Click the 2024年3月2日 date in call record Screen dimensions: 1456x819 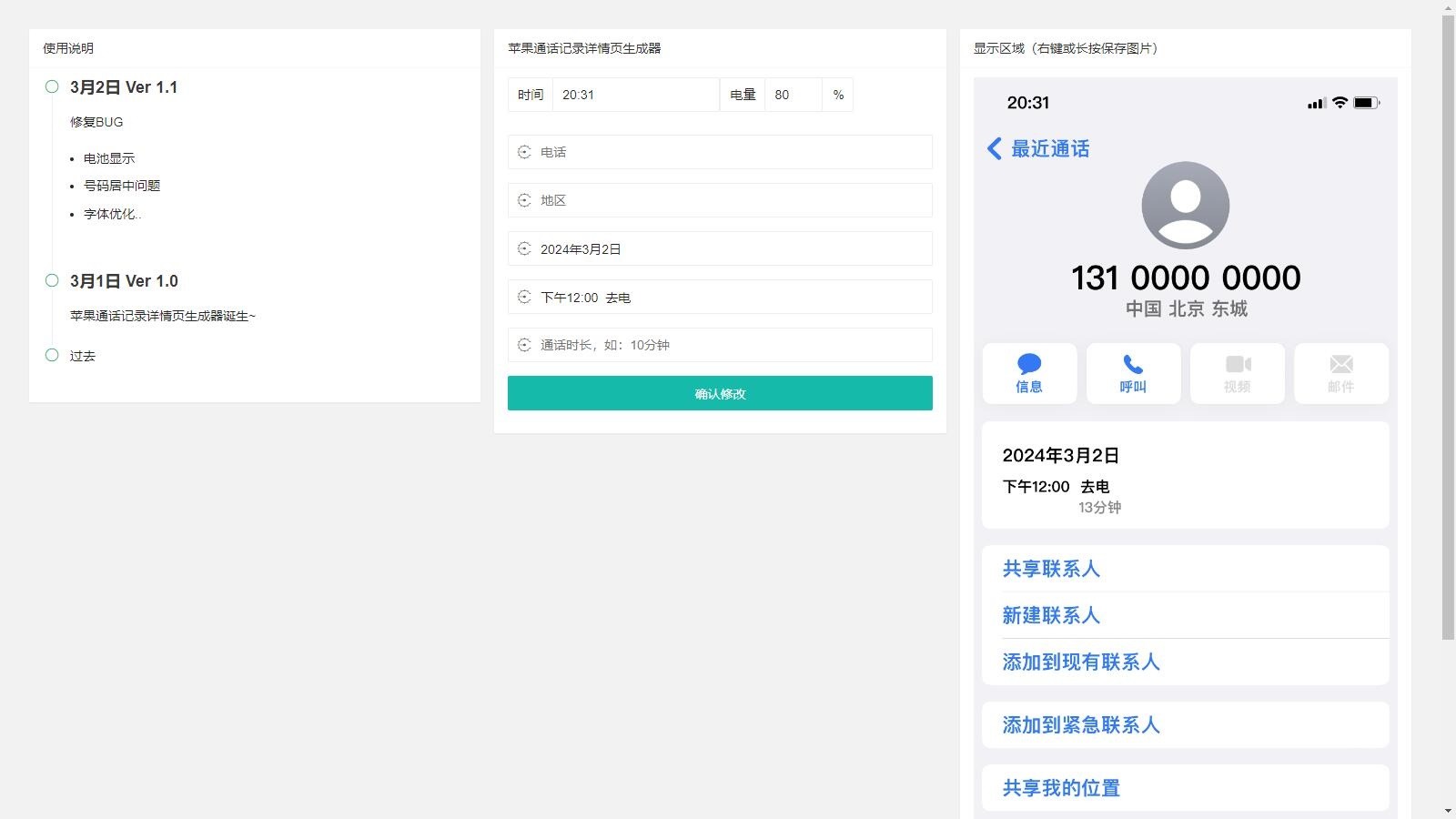click(x=1061, y=455)
